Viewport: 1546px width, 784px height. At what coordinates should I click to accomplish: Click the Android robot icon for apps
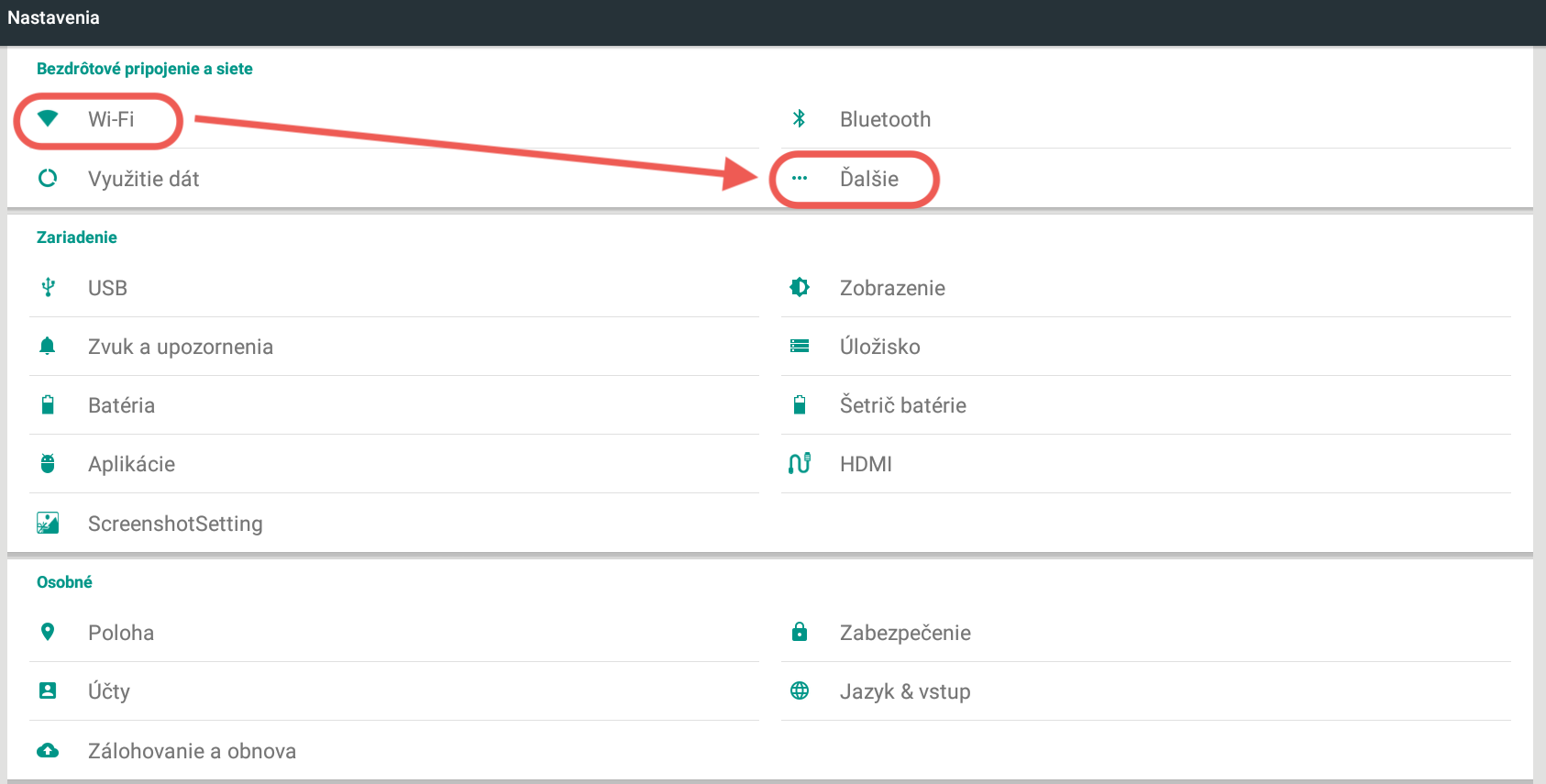(x=48, y=464)
